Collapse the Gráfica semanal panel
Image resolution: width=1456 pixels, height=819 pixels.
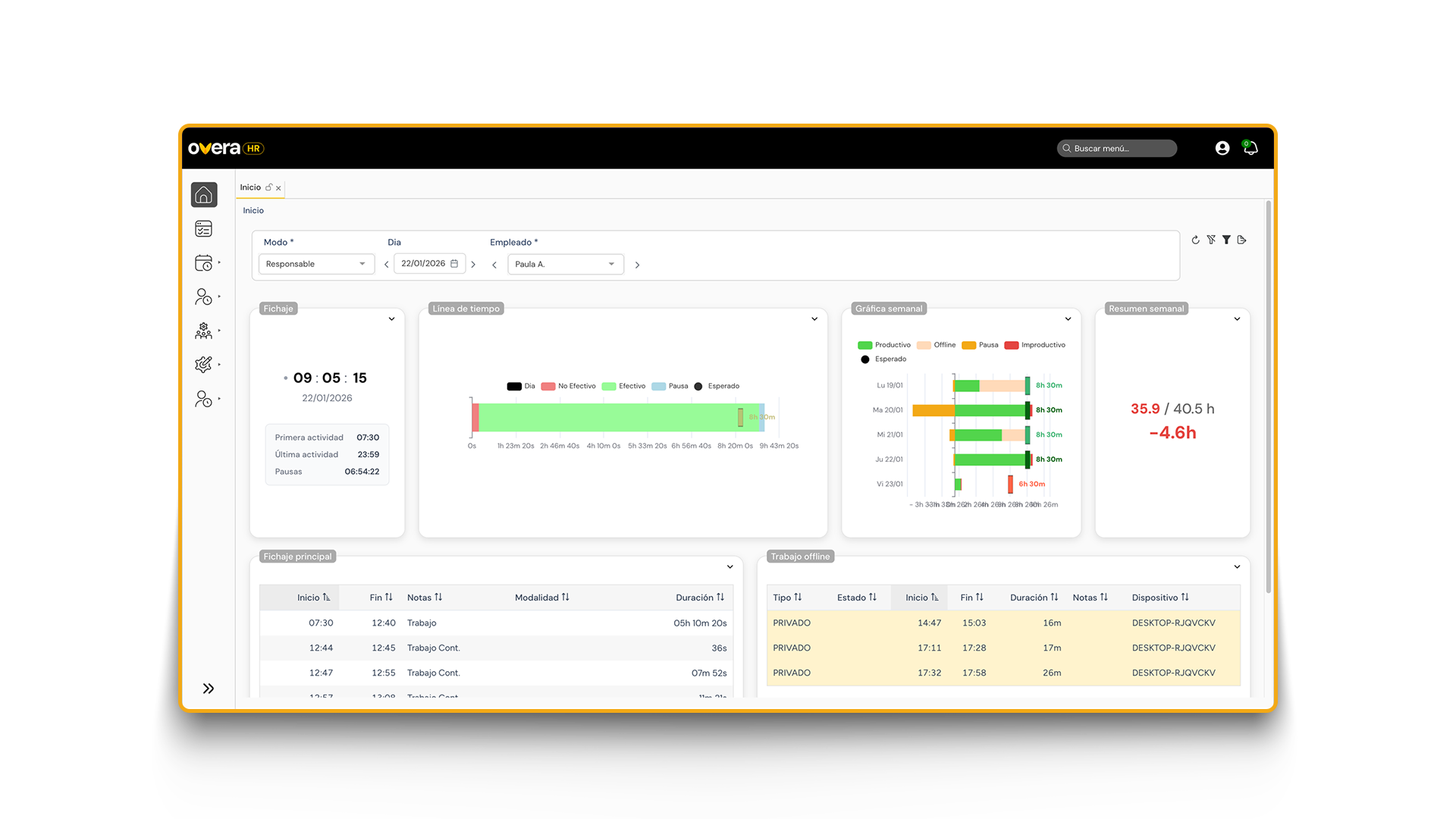1068,319
